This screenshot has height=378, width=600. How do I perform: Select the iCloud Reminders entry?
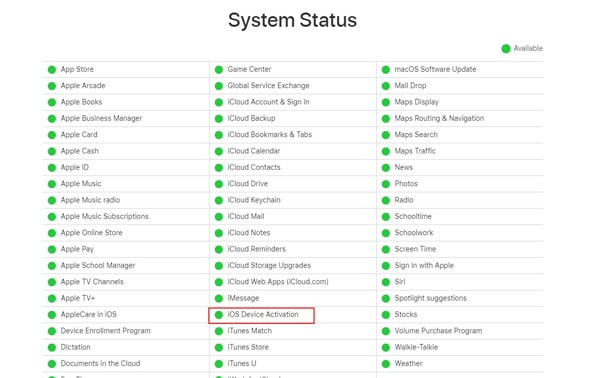[256, 249]
